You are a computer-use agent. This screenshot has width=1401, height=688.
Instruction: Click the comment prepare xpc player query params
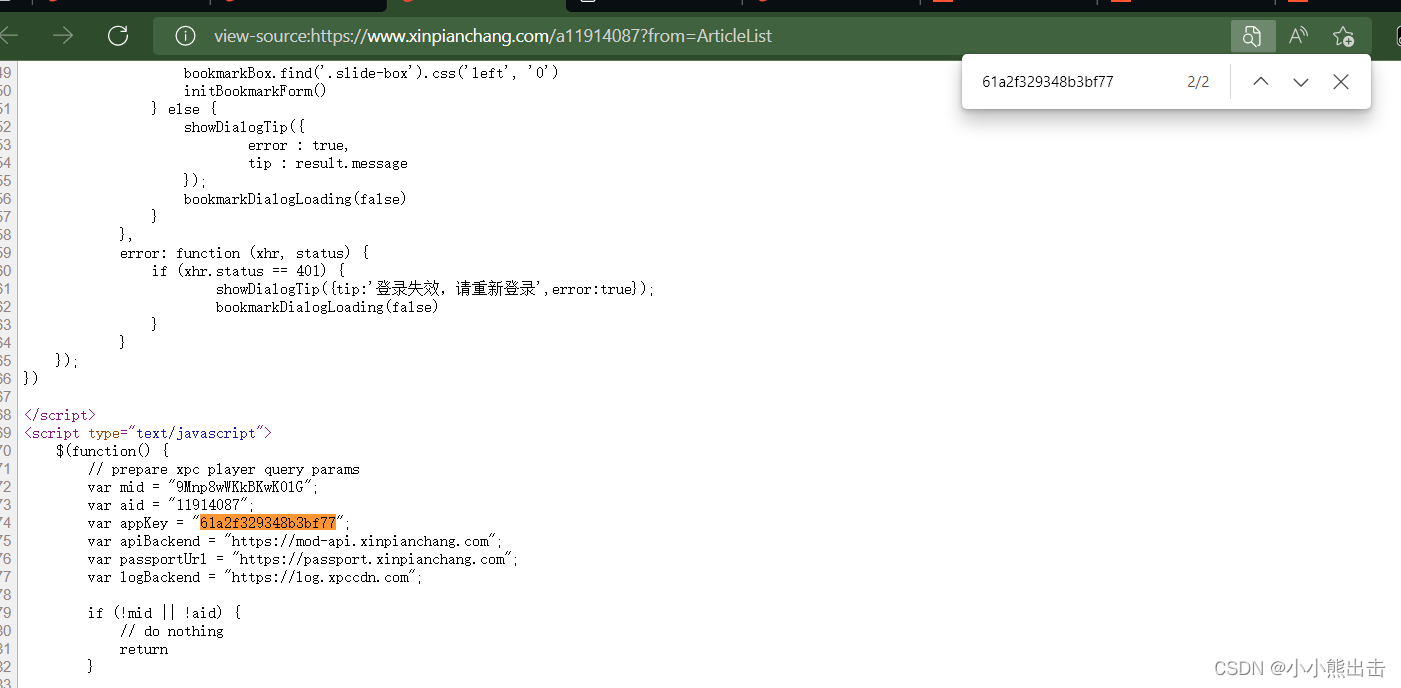coord(224,469)
